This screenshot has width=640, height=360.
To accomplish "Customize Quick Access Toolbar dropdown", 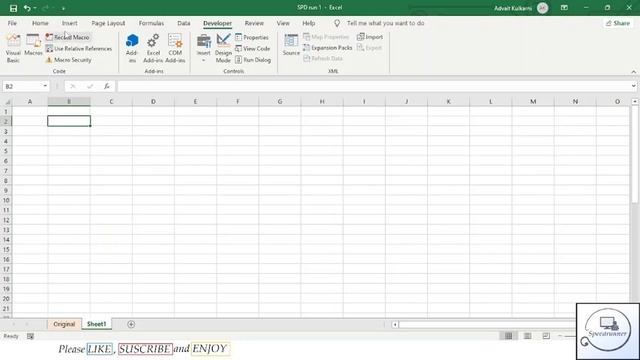I will click(x=63, y=8).
